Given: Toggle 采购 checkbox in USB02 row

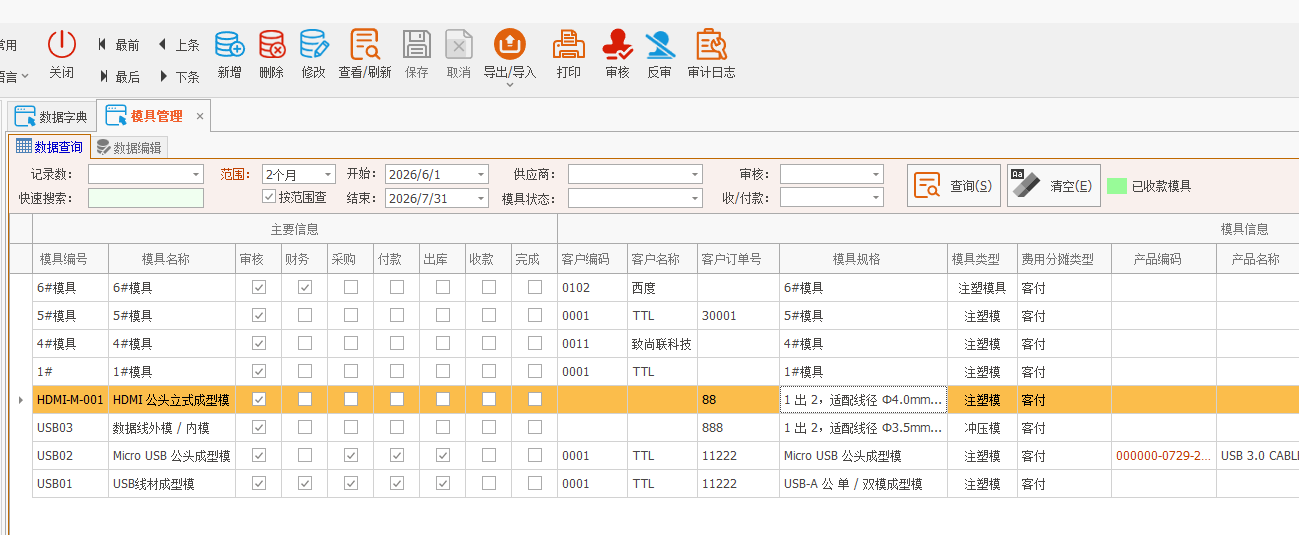Looking at the screenshot, I should (x=351, y=455).
